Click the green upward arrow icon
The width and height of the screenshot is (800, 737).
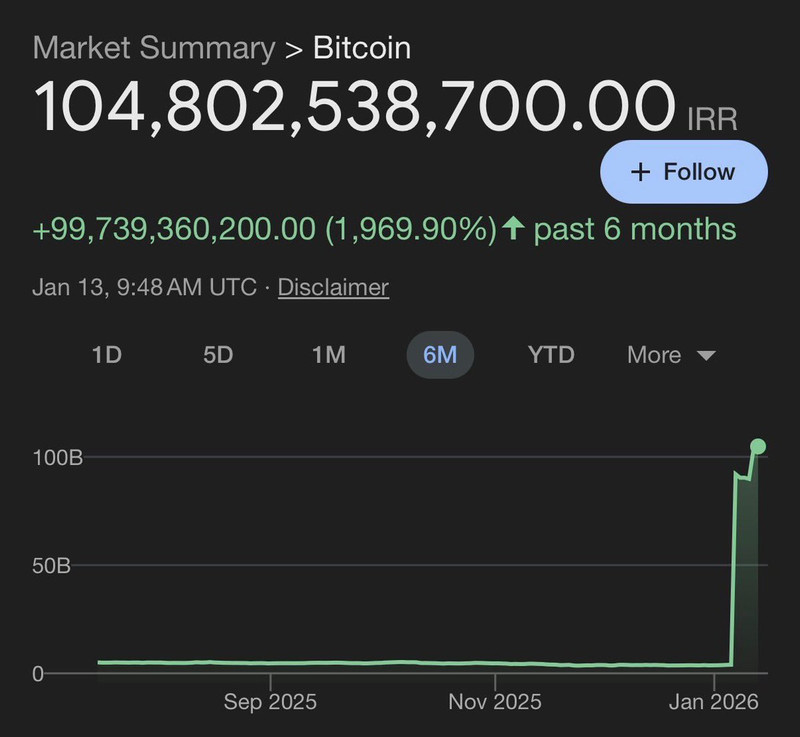[x=513, y=229]
